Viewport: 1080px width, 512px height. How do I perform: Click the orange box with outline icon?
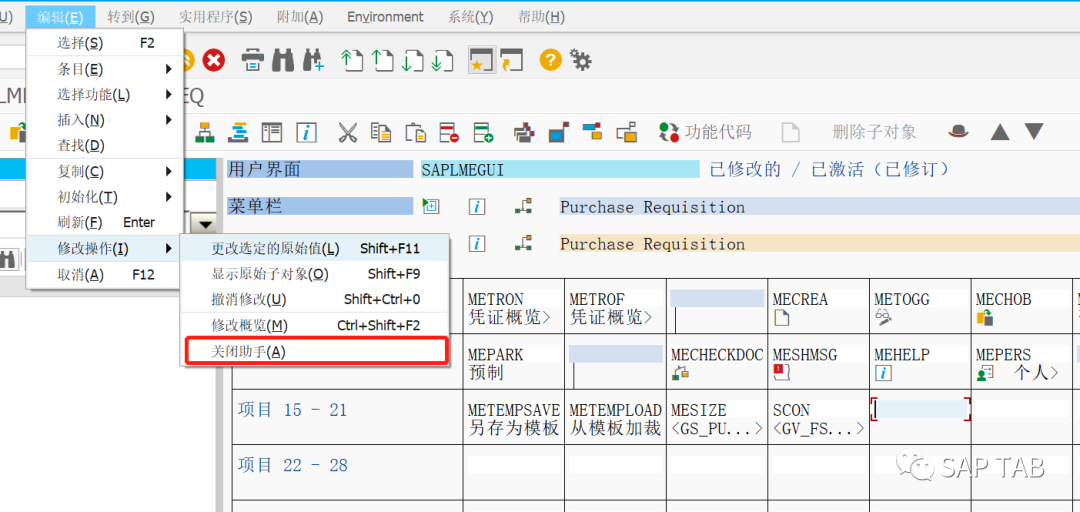pyautogui.click(x=627, y=132)
